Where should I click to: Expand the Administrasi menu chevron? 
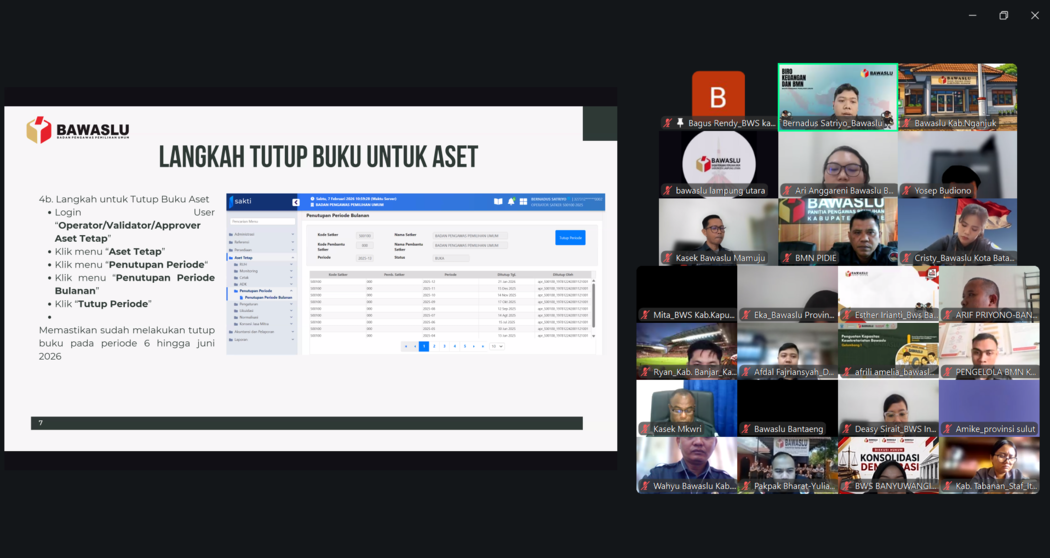[292, 234]
